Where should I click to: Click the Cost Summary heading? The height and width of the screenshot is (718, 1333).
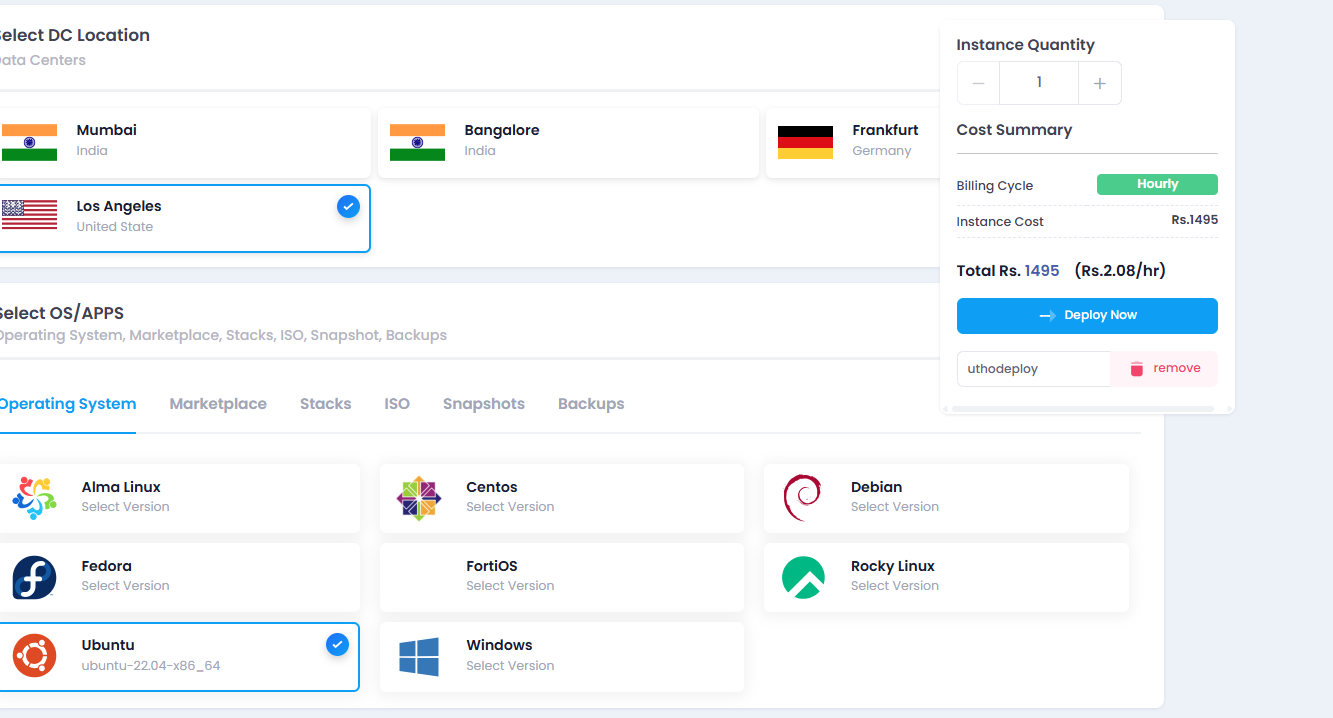pyautogui.click(x=1014, y=130)
